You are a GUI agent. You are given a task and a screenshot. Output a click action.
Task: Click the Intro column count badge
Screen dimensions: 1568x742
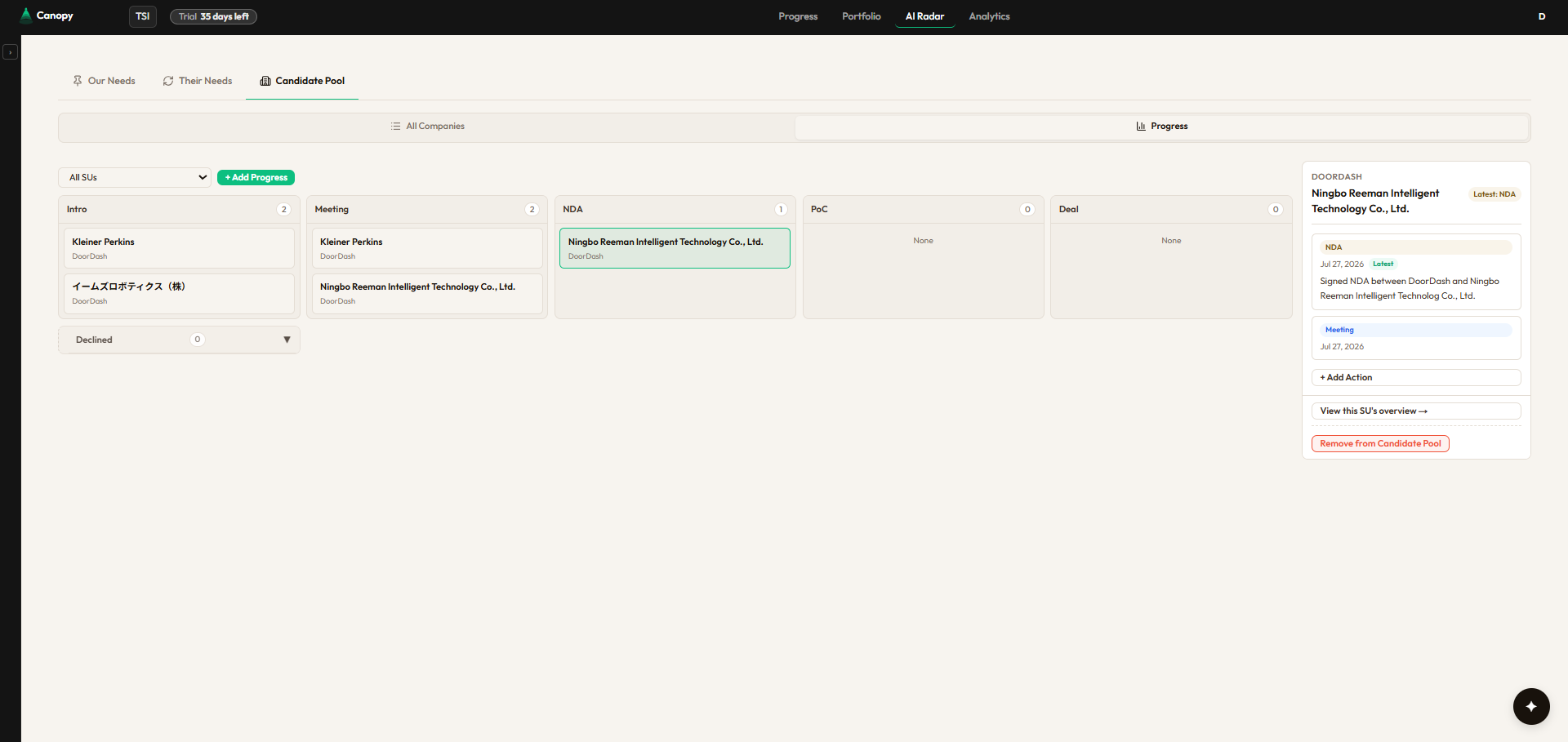coord(284,210)
